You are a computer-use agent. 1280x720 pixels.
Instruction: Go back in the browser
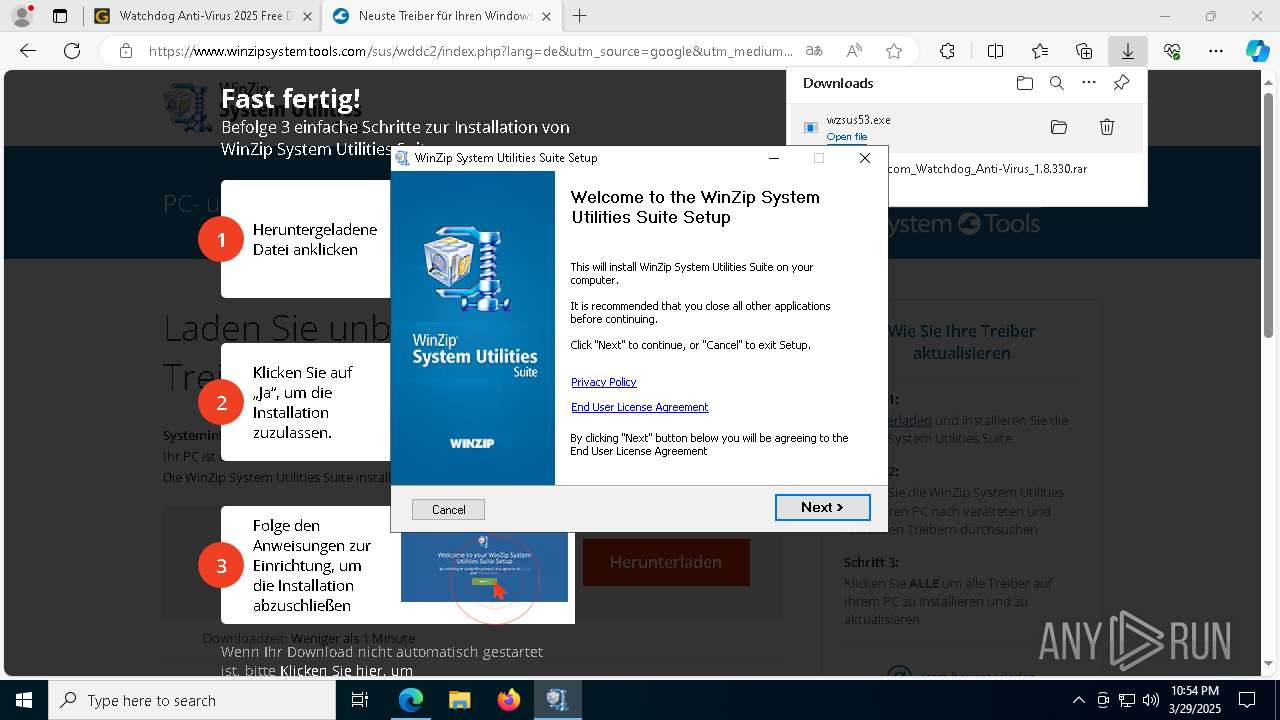(28, 51)
